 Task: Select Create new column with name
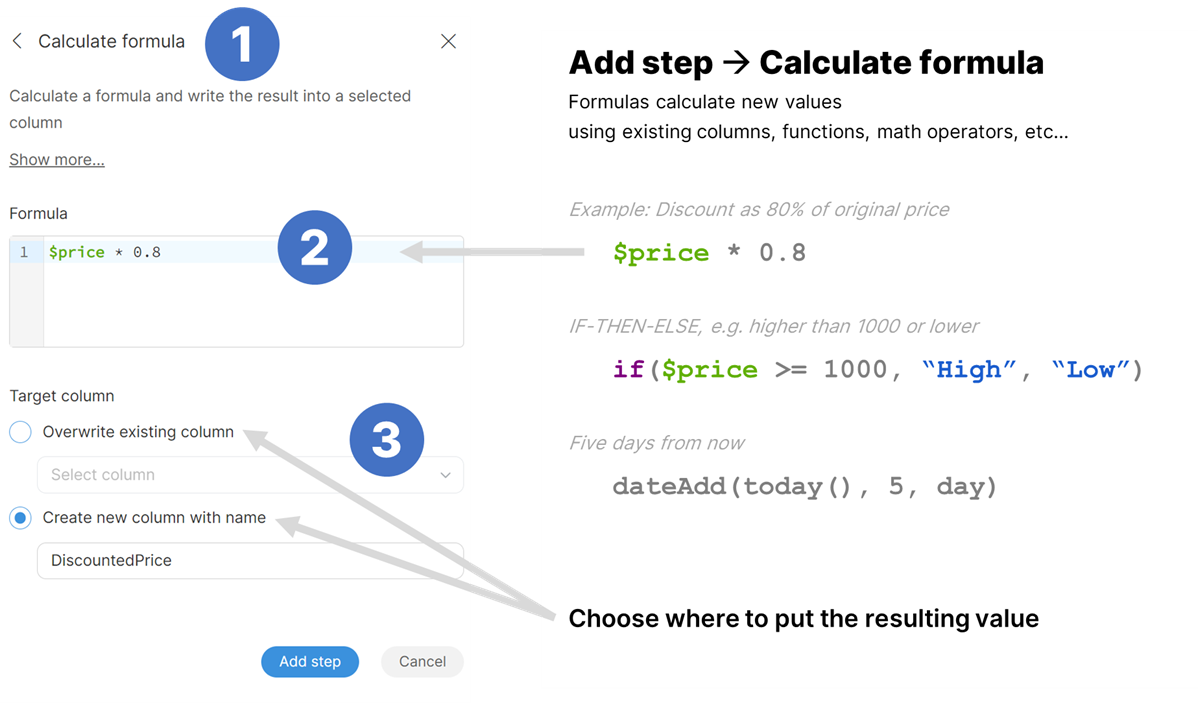click(x=22, y=517)
